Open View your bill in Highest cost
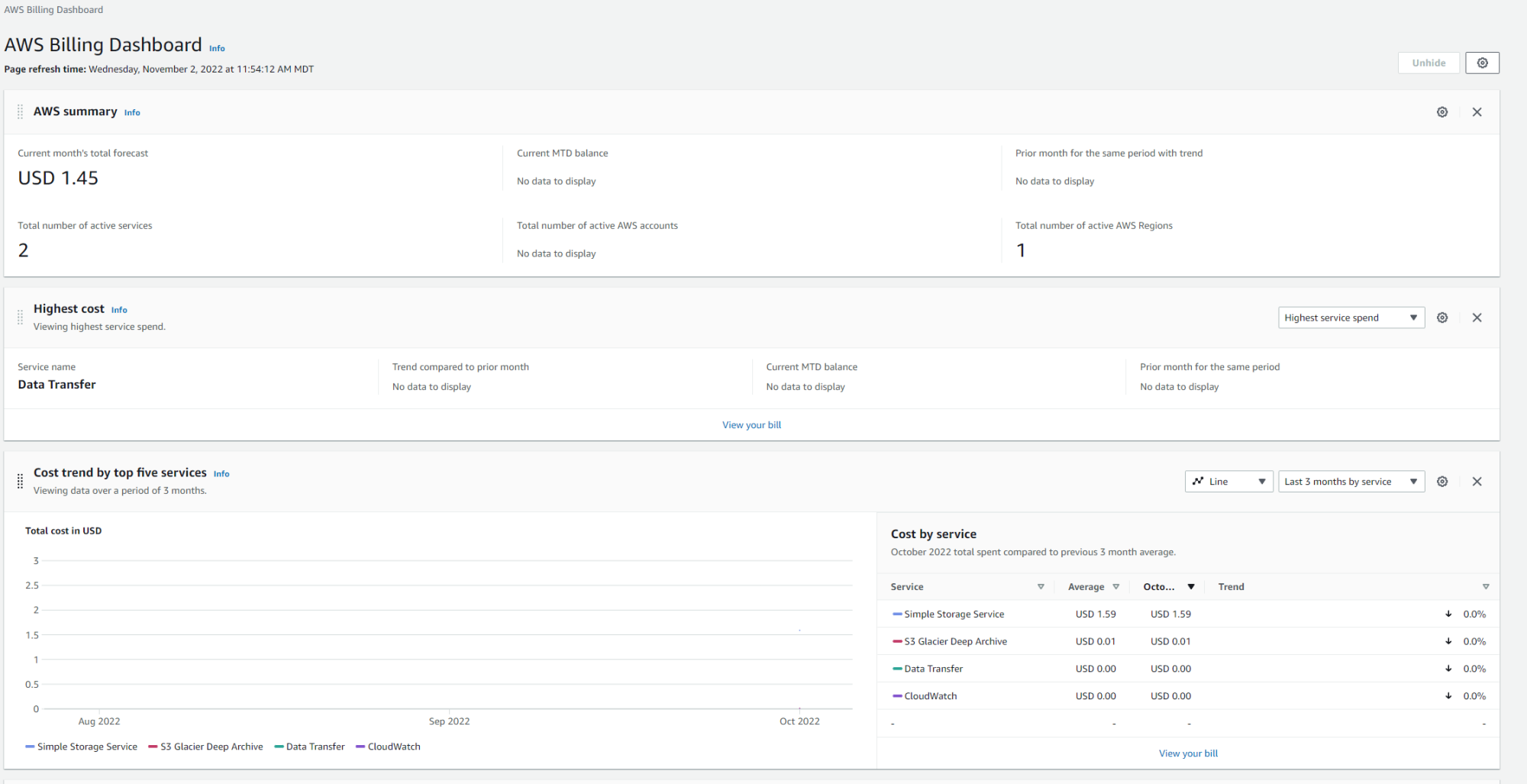Image resolution: width=1527 pixels, height=784 pixels. [x=751, y=425]
